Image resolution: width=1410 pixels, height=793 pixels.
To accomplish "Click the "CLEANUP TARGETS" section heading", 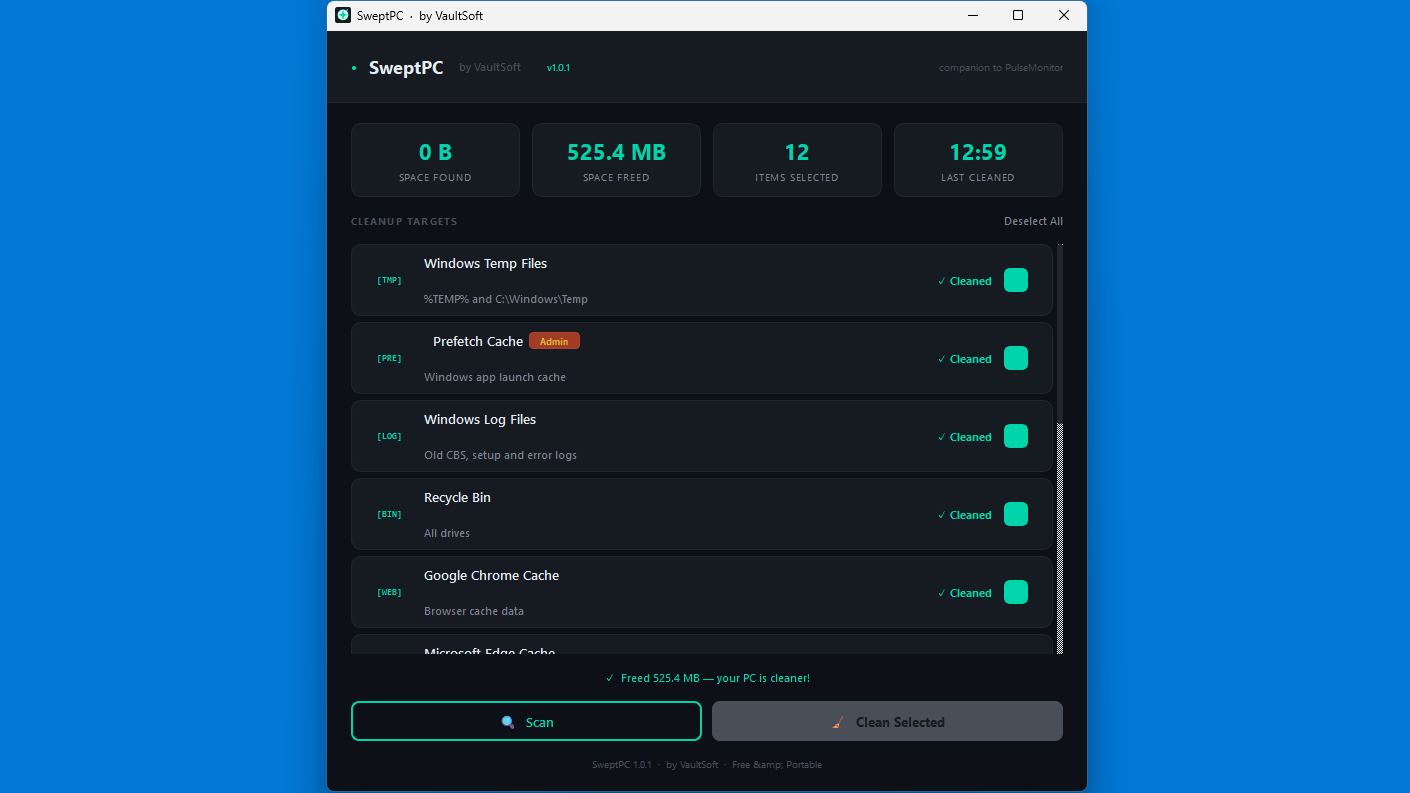I will [x=404, y=221].
